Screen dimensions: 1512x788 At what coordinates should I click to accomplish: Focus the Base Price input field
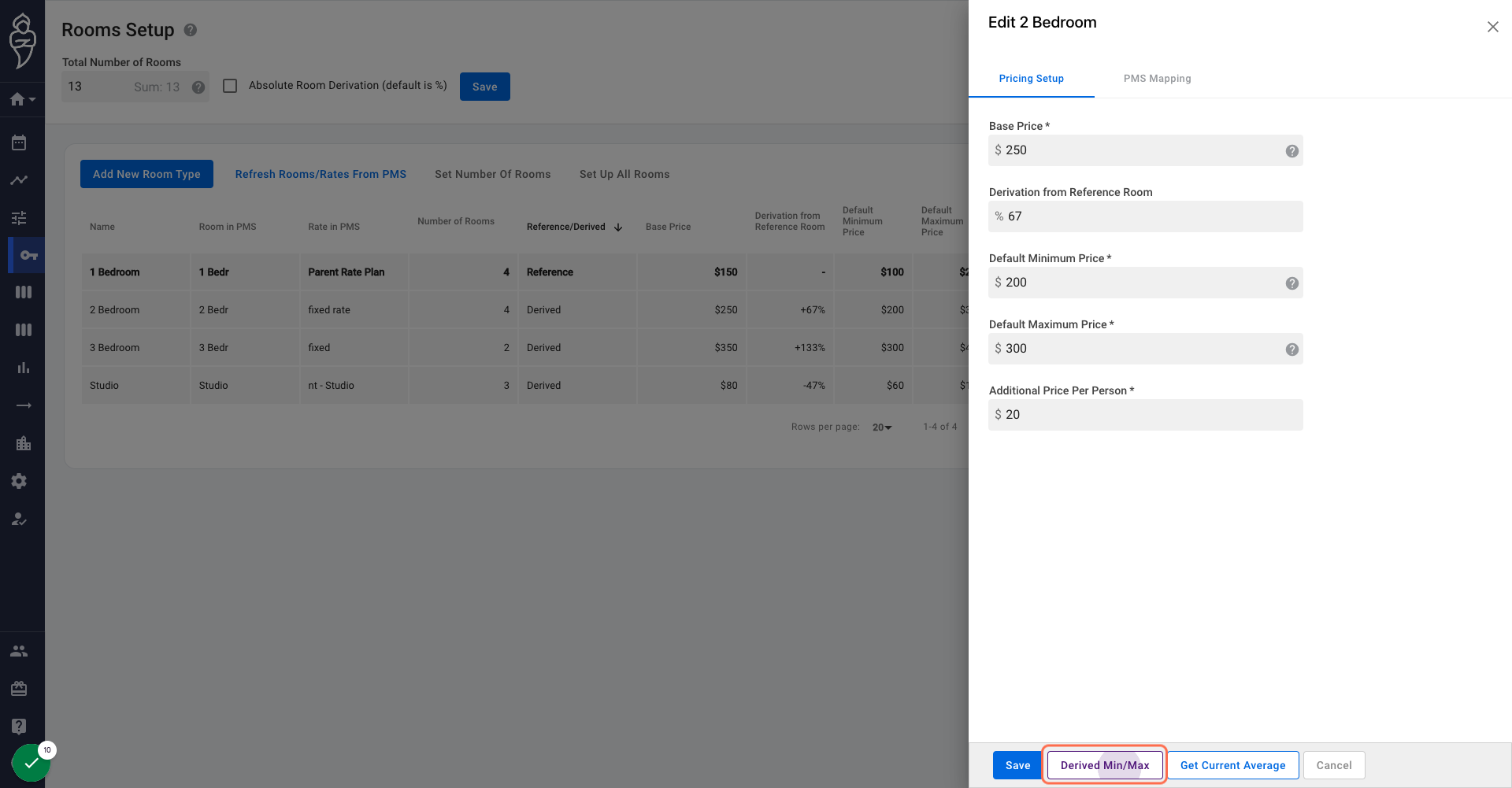(1146, 150)
